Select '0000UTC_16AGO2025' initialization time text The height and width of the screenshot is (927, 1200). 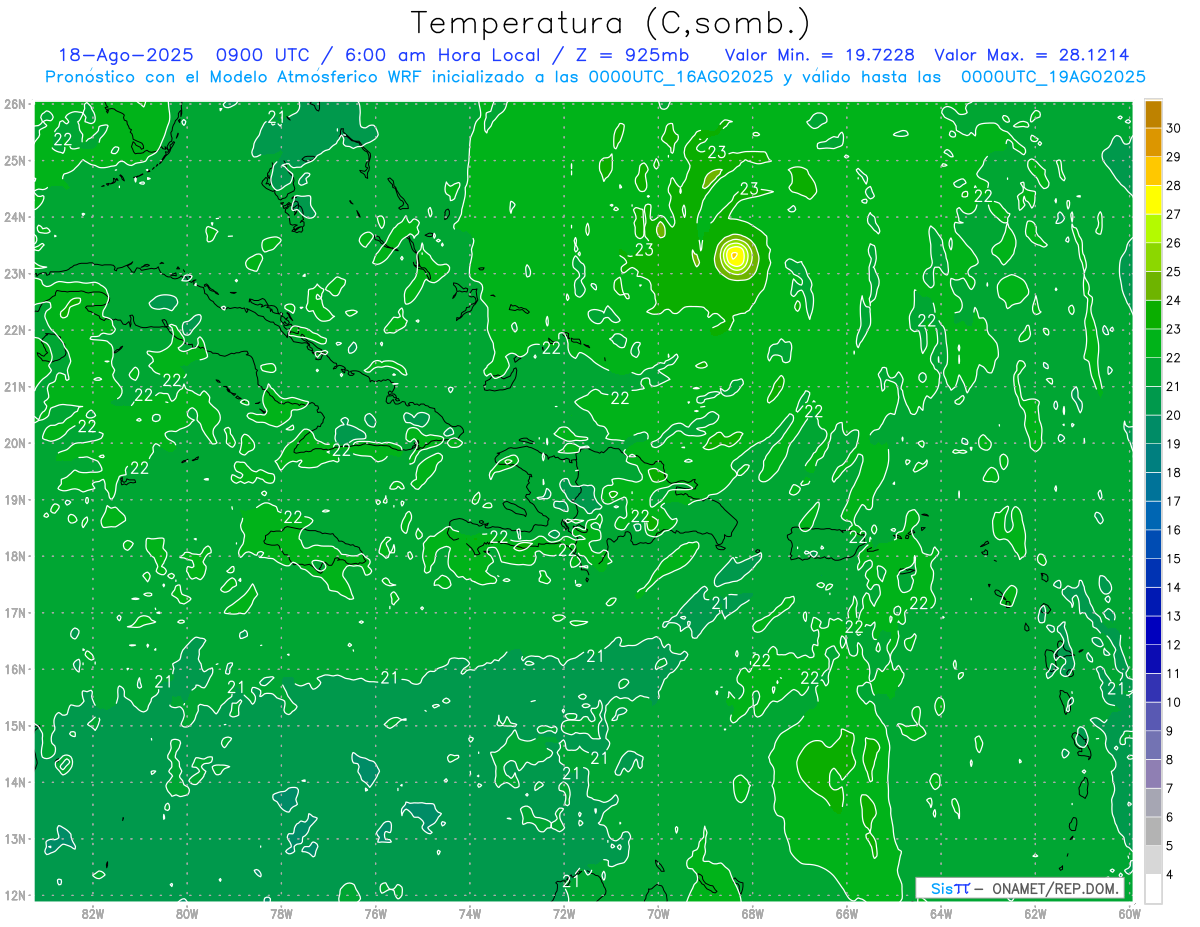(681, 77)
